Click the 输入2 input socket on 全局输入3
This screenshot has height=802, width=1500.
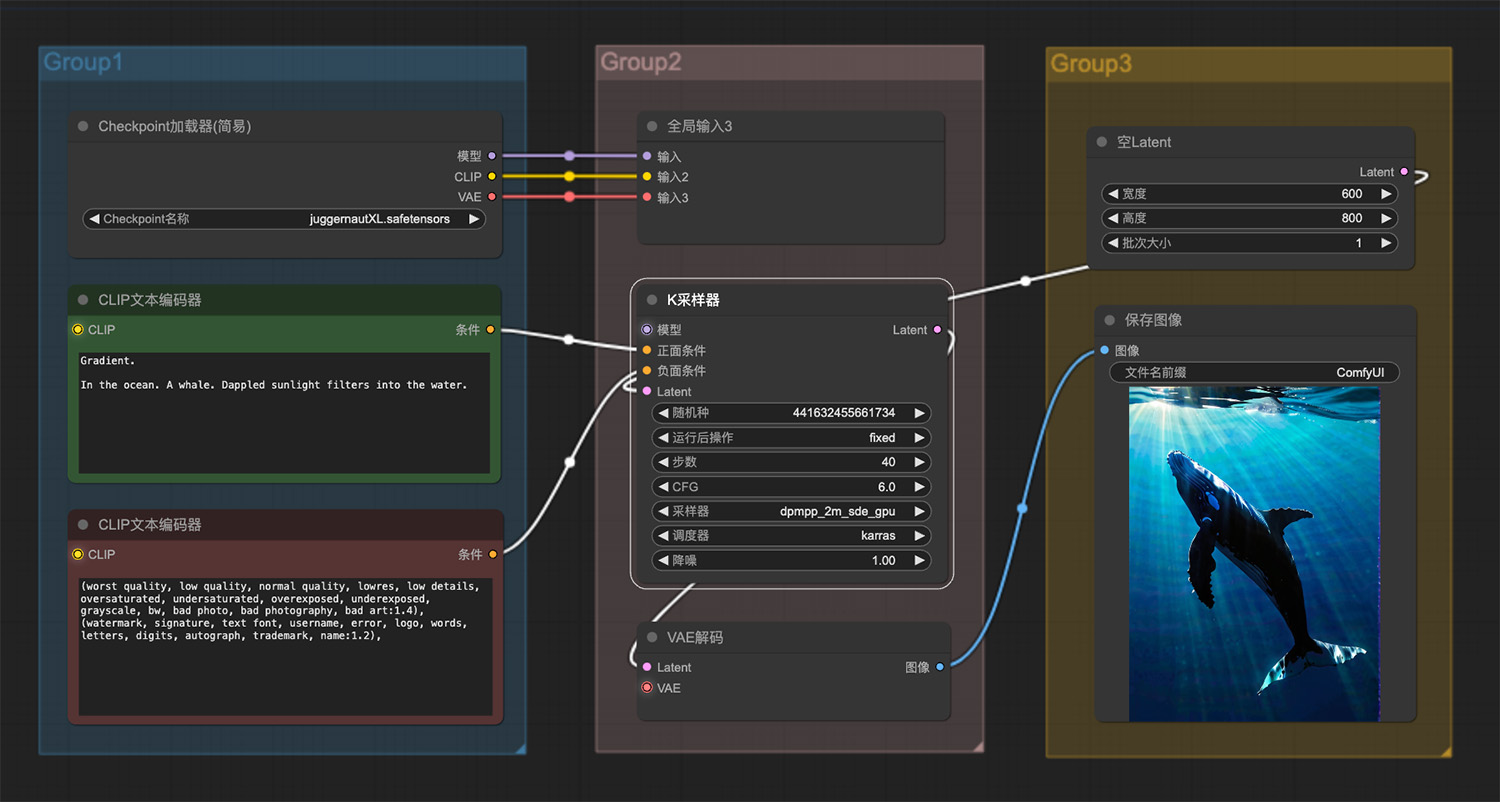point(647,176)
